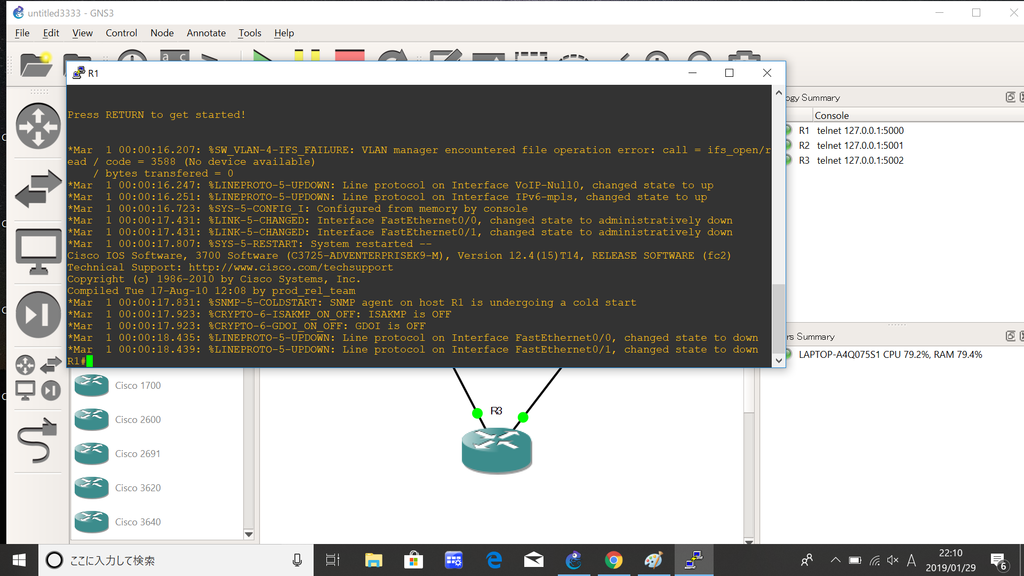
Task: Open Task View on taskbar
Action: click(332, 560)
